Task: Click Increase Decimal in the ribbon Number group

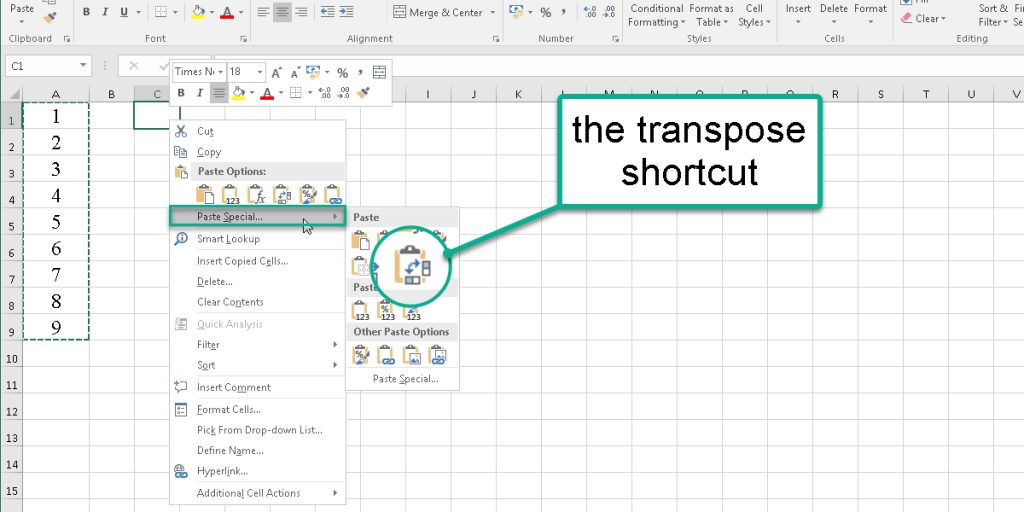Action: point(590,12)
